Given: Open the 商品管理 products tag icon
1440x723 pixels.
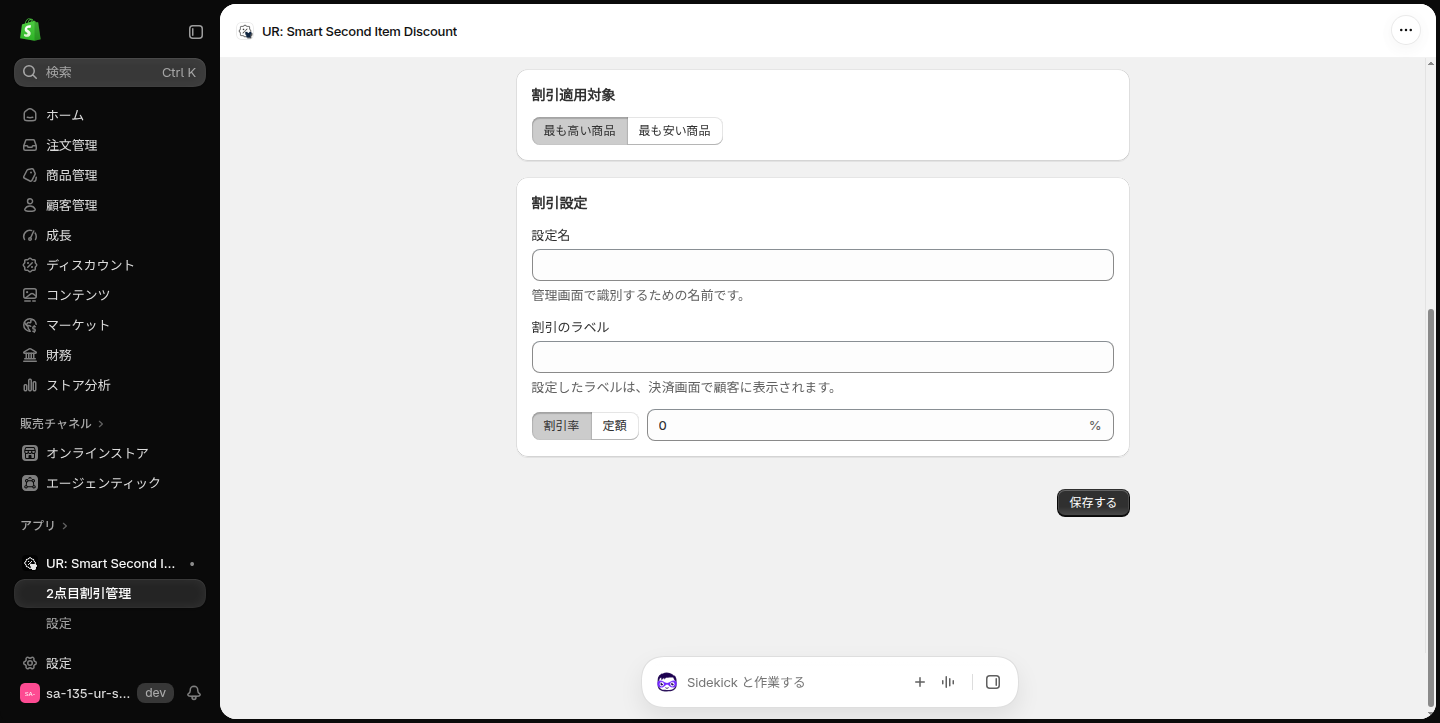Looking at the screenshot, I should [30, 175].
